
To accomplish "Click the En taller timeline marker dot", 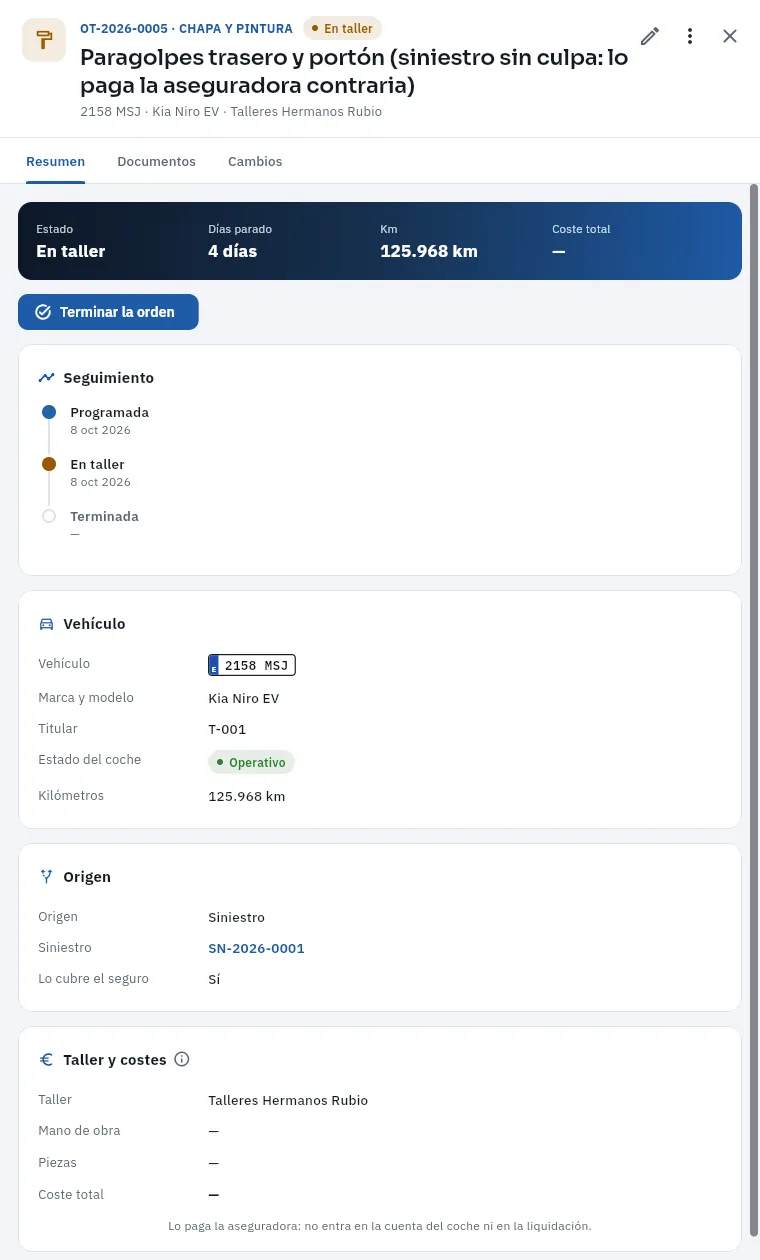I will (49, 464).
